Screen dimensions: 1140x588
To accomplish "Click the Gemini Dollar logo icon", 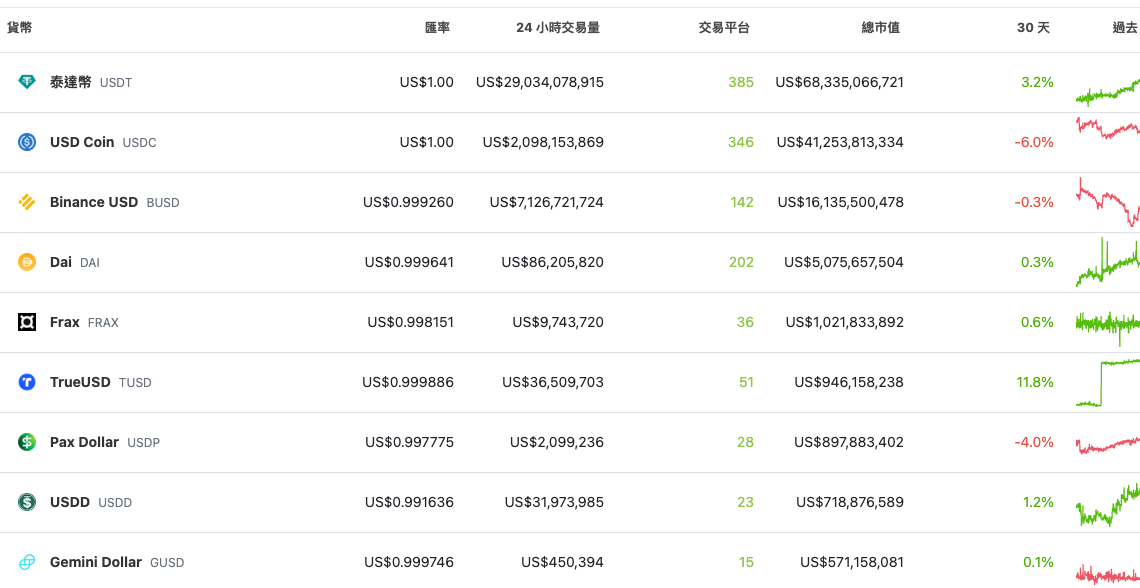I will click(27, 562).
